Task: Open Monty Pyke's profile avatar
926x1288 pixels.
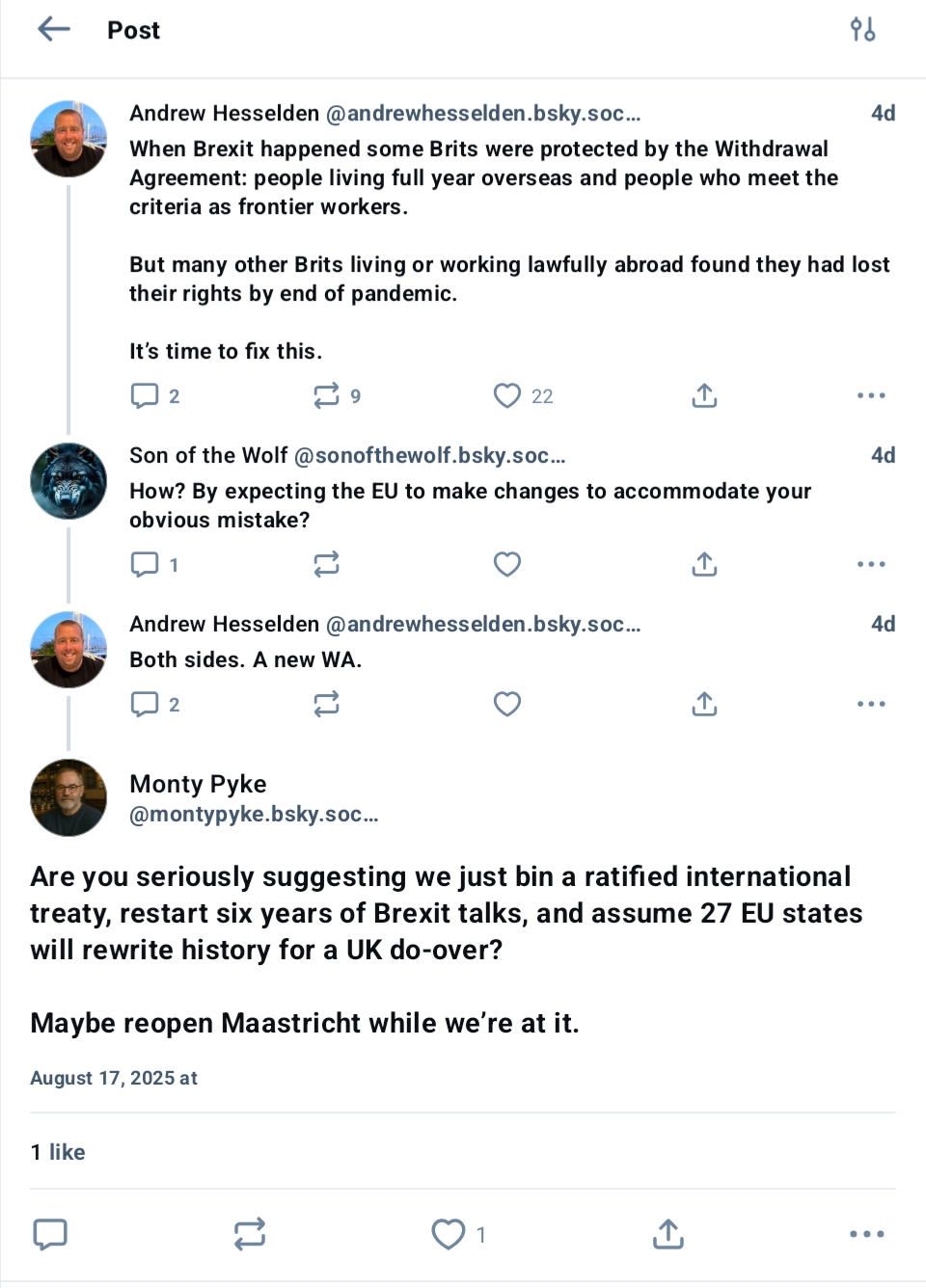Action: point(68,797)
